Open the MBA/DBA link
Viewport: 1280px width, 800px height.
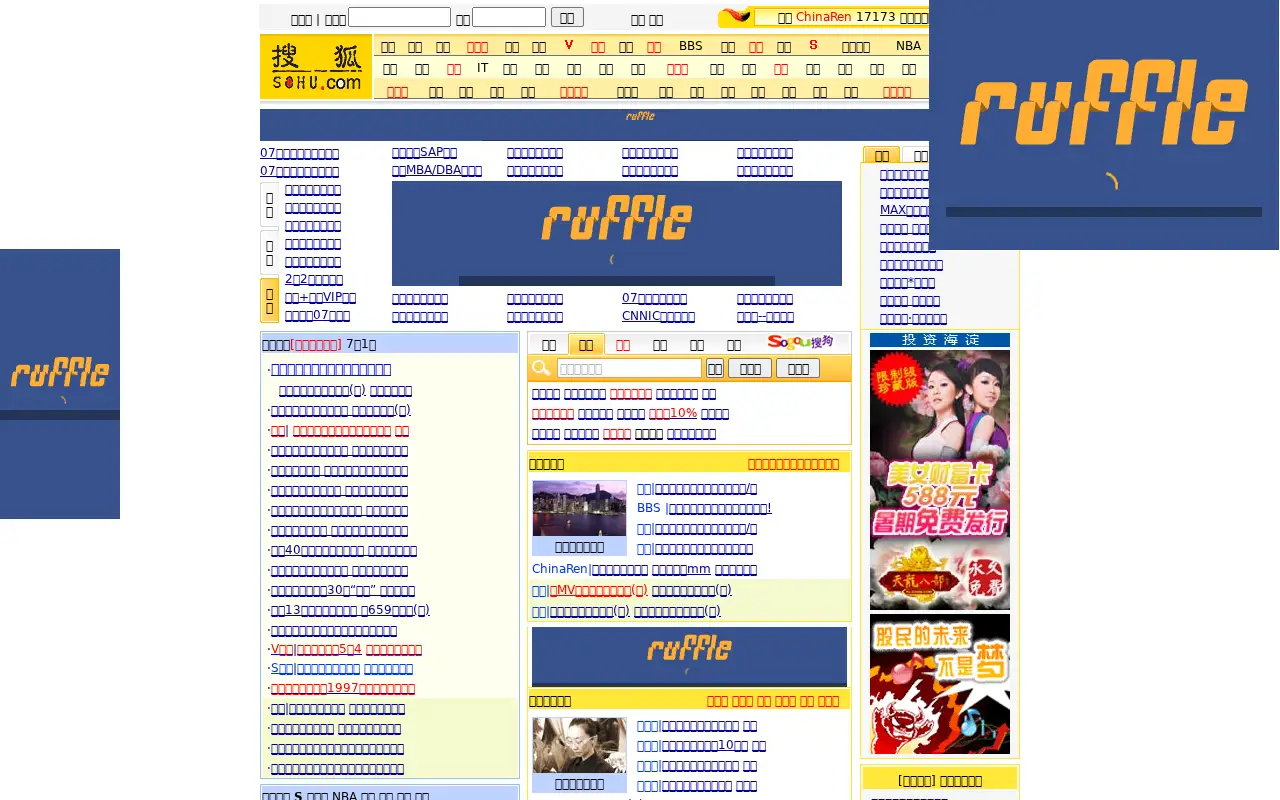coord(437,170)
